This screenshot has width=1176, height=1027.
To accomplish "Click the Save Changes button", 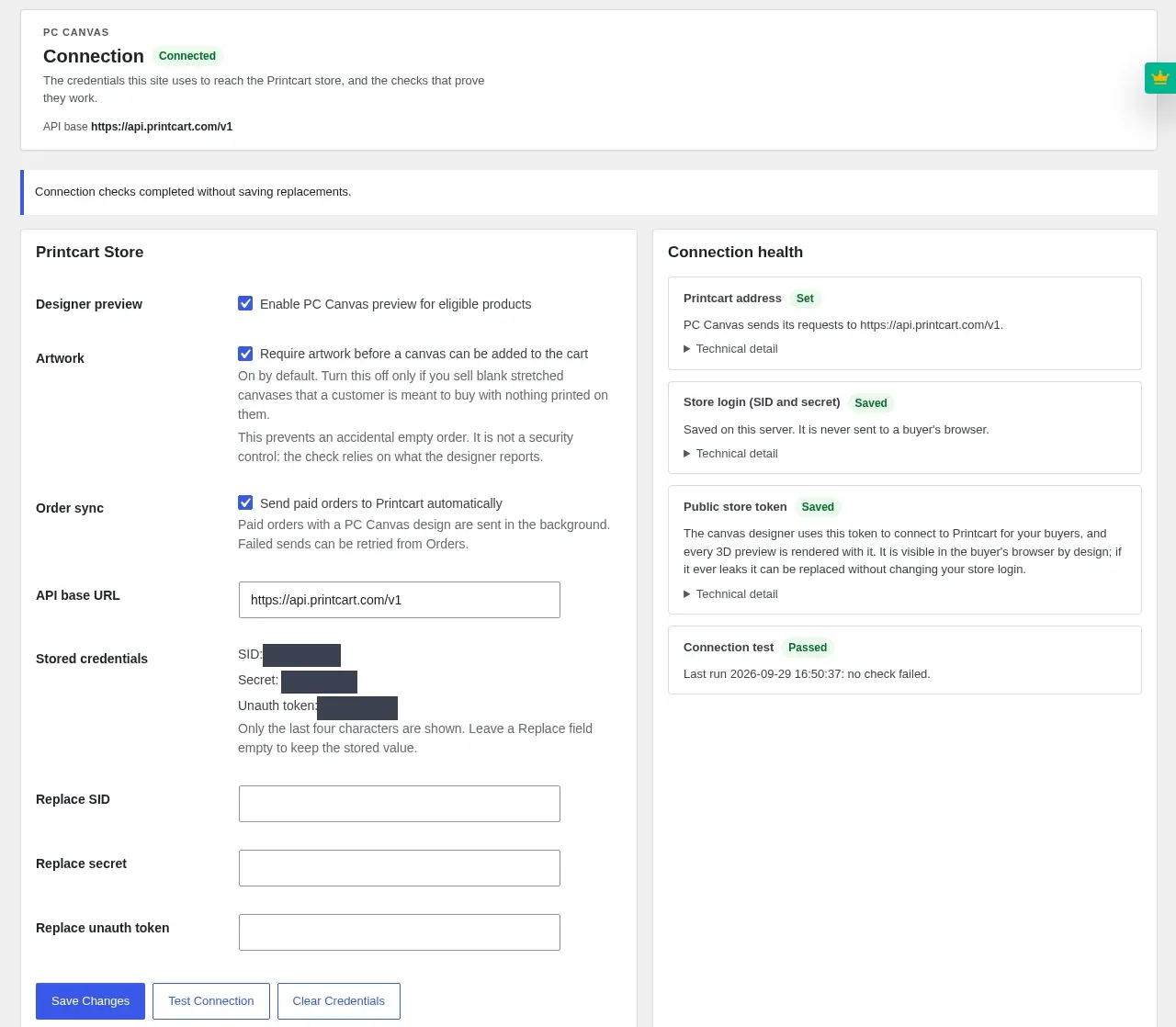I will pos(90,1001).
